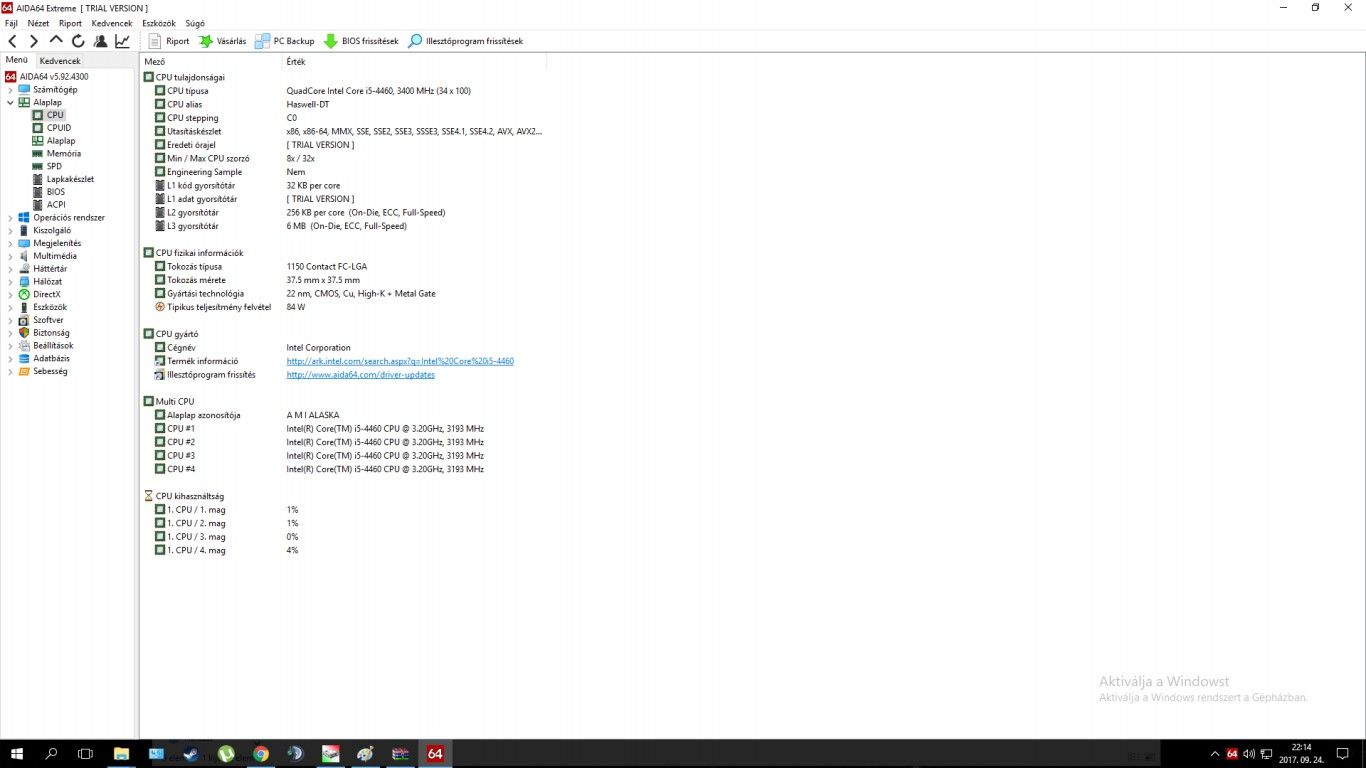Open the Riport menu in the menu bar

click(70, 23)
